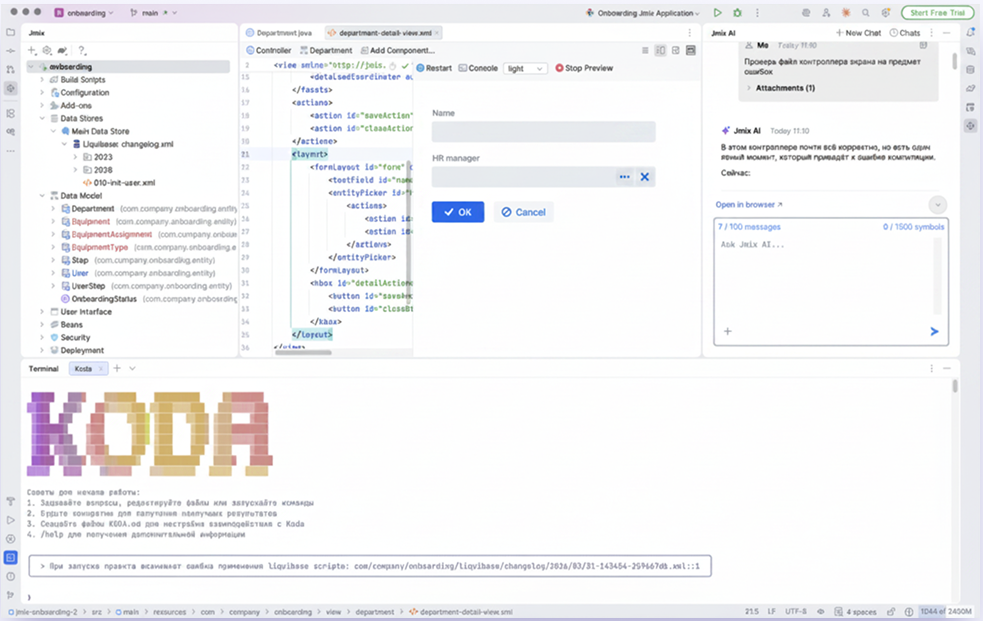Click the blue OK button
Viewport: 983px width, 621px height.
pos(458,212)
